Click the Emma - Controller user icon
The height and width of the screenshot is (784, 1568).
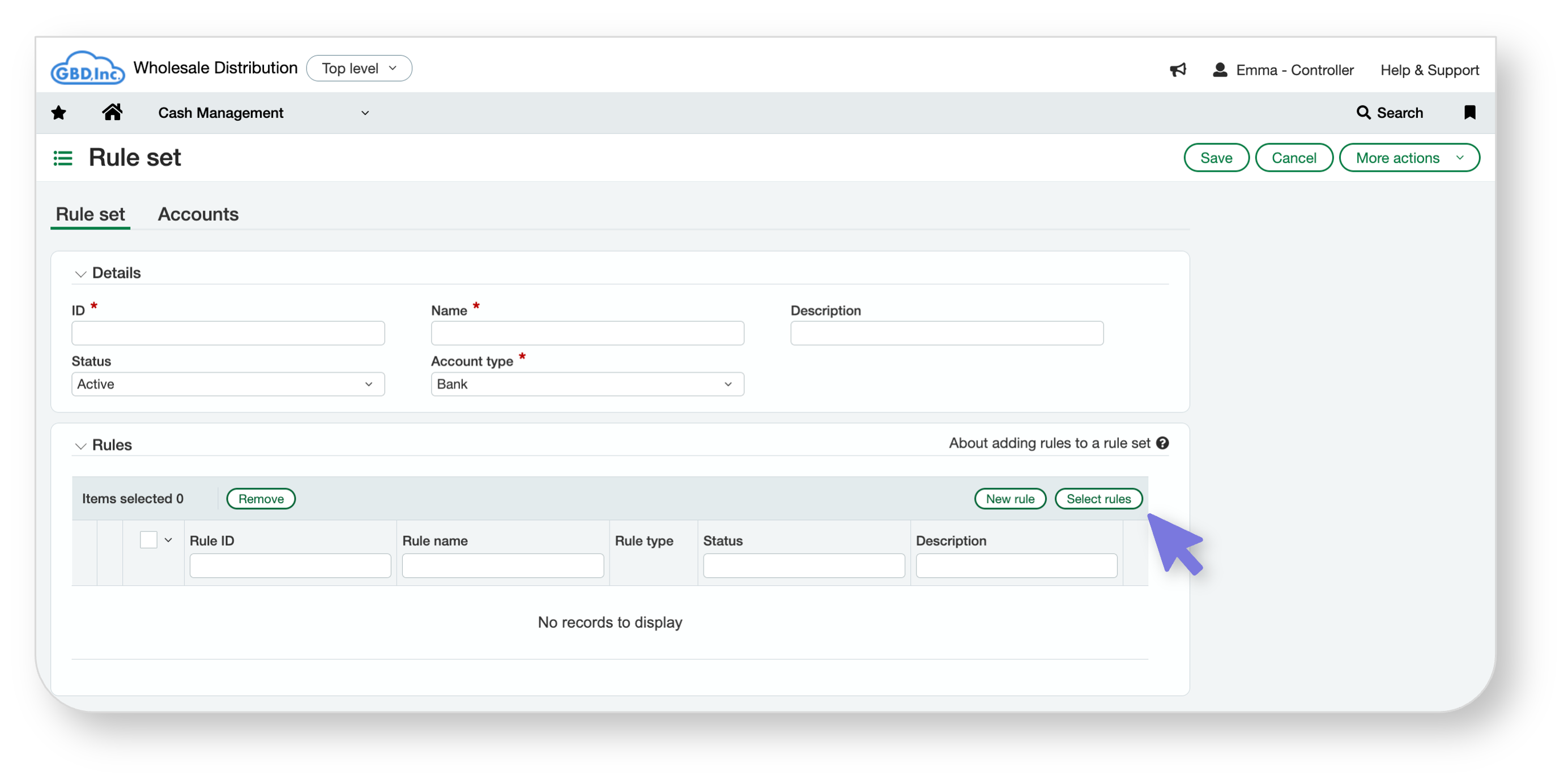pos(1220,70)
